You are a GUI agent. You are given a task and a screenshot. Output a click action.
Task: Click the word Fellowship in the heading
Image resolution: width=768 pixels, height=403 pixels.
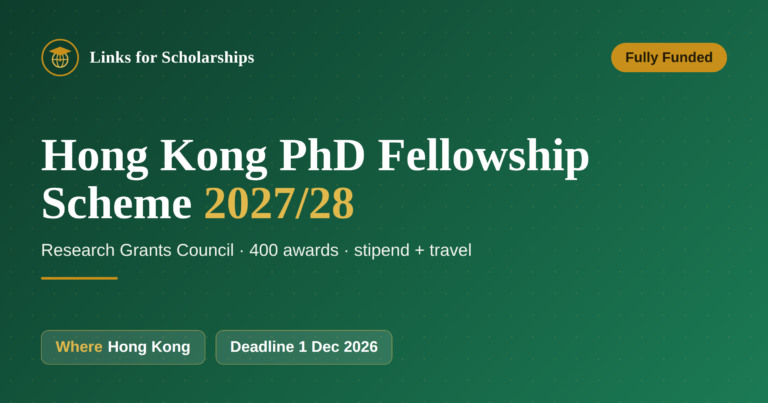[484, 156]
